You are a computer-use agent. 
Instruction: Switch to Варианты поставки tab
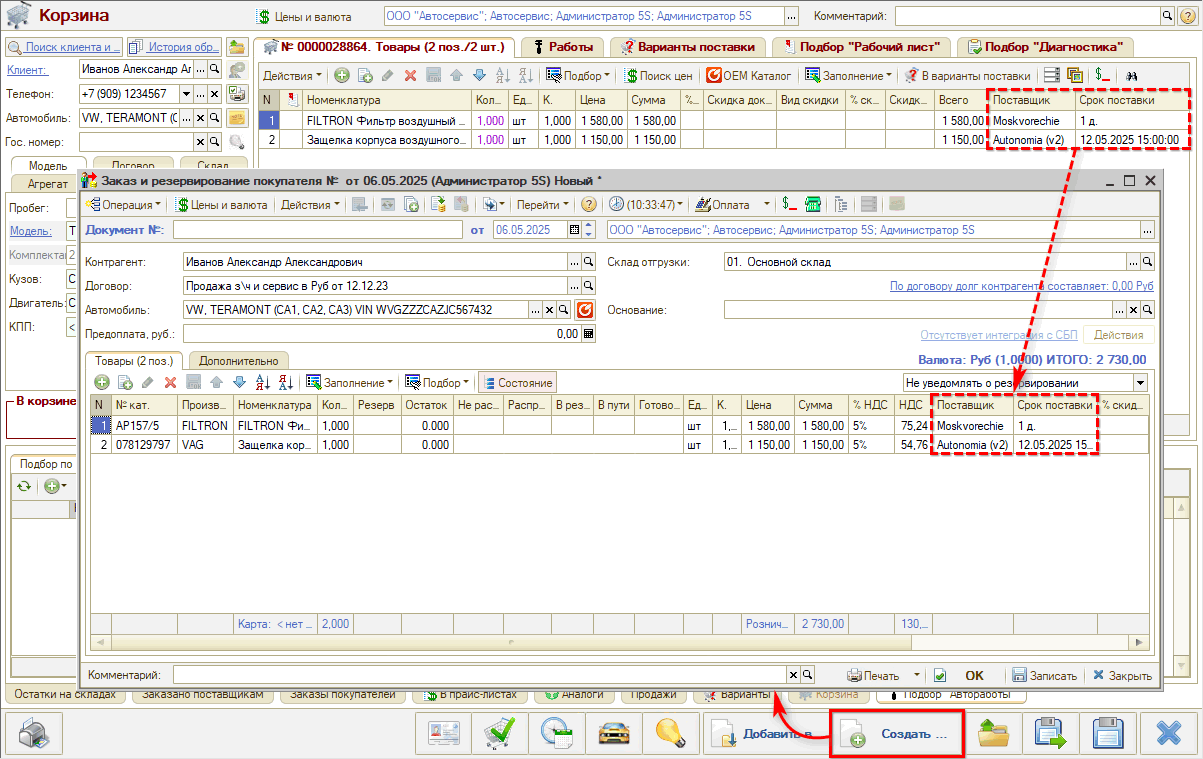click(688, 47)
